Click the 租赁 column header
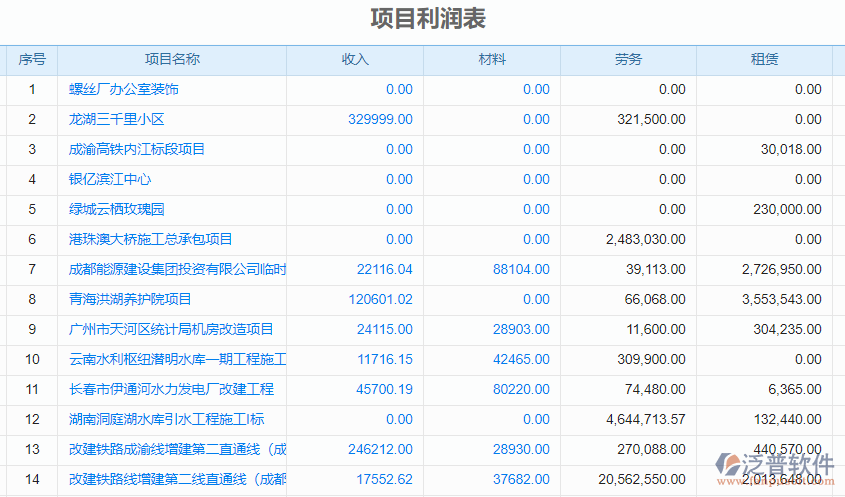845x497 pixels. tap(764, 60)
